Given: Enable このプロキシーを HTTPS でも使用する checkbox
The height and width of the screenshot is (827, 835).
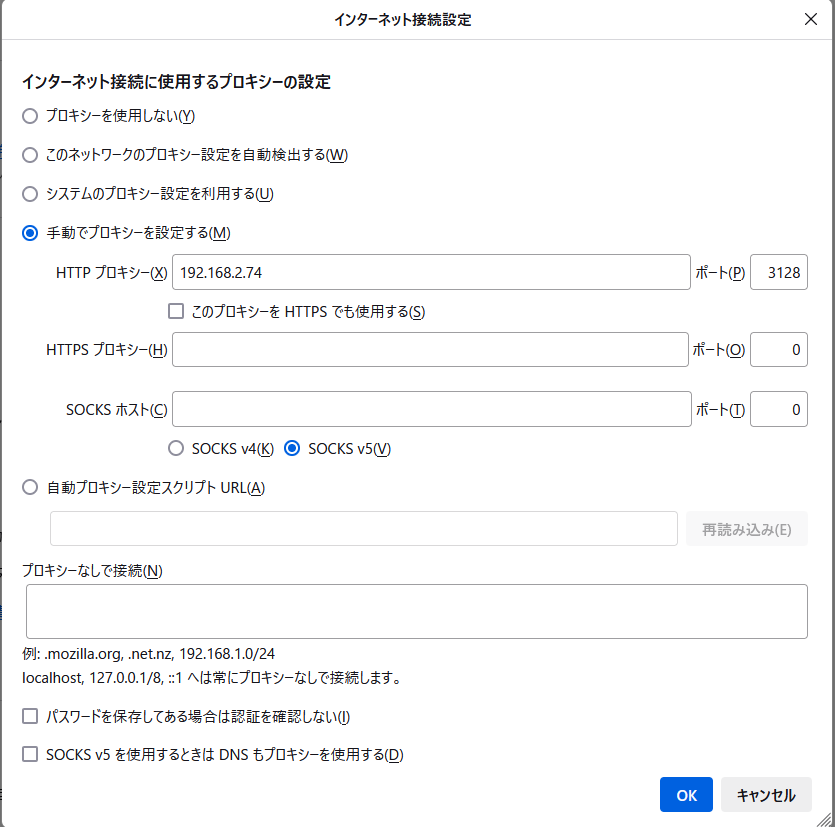Looking at the screenshot, I should [x=176, y=311].
